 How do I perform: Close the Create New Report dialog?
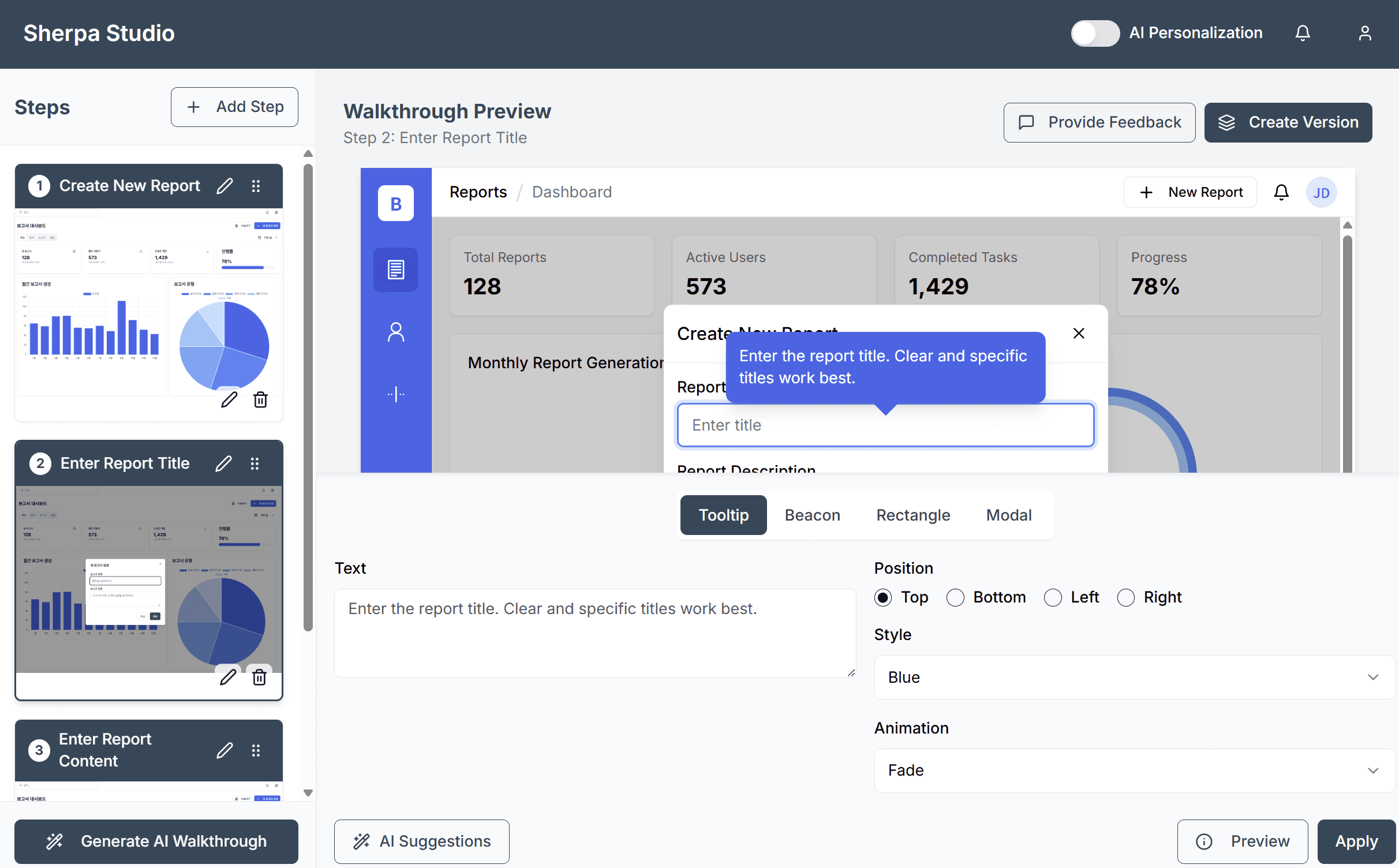1079,333
